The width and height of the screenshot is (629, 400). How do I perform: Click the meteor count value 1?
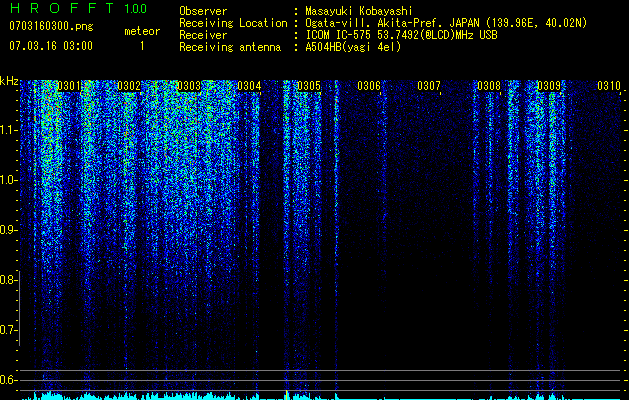[x=142, y=46]
